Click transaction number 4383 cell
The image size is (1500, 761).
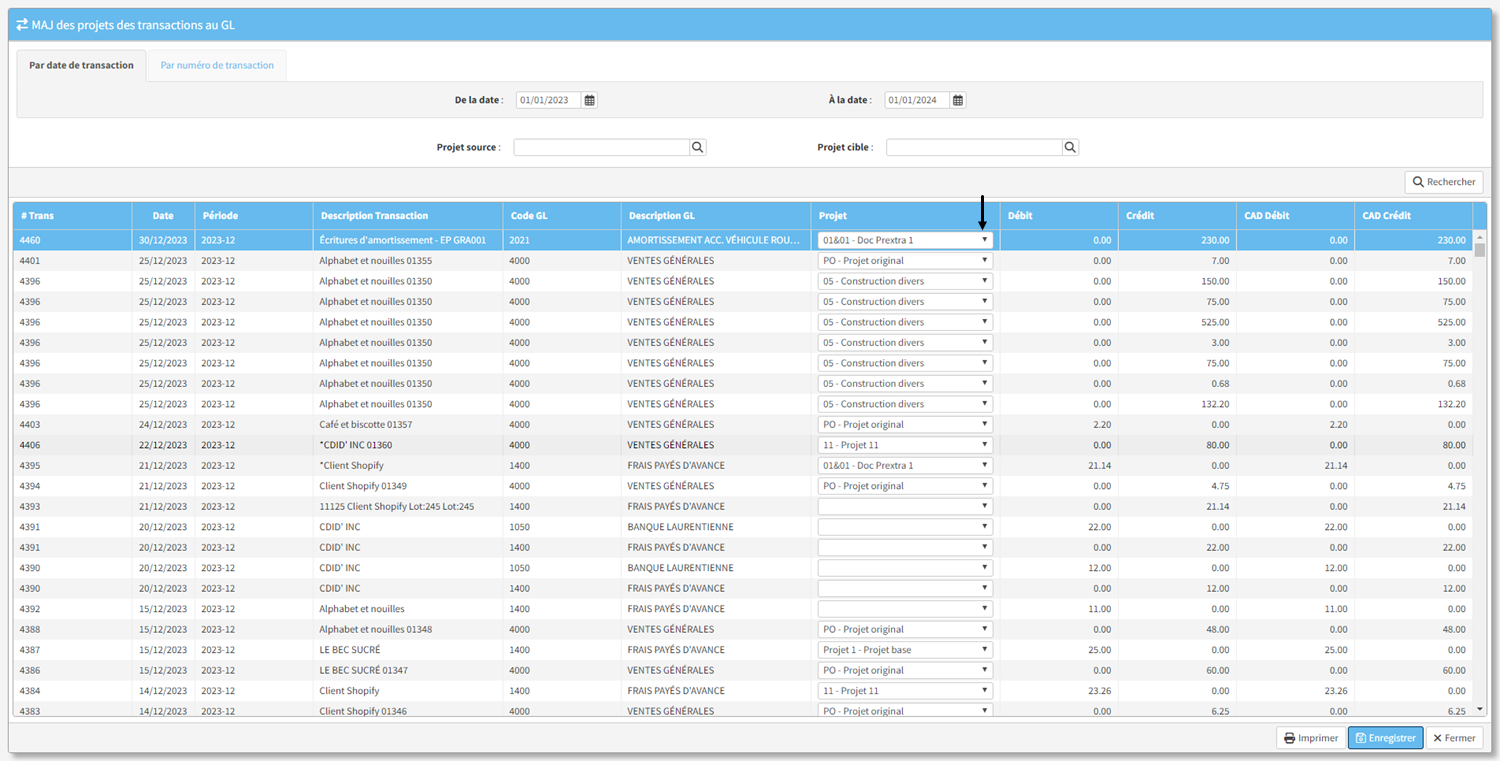coord(72,711)
